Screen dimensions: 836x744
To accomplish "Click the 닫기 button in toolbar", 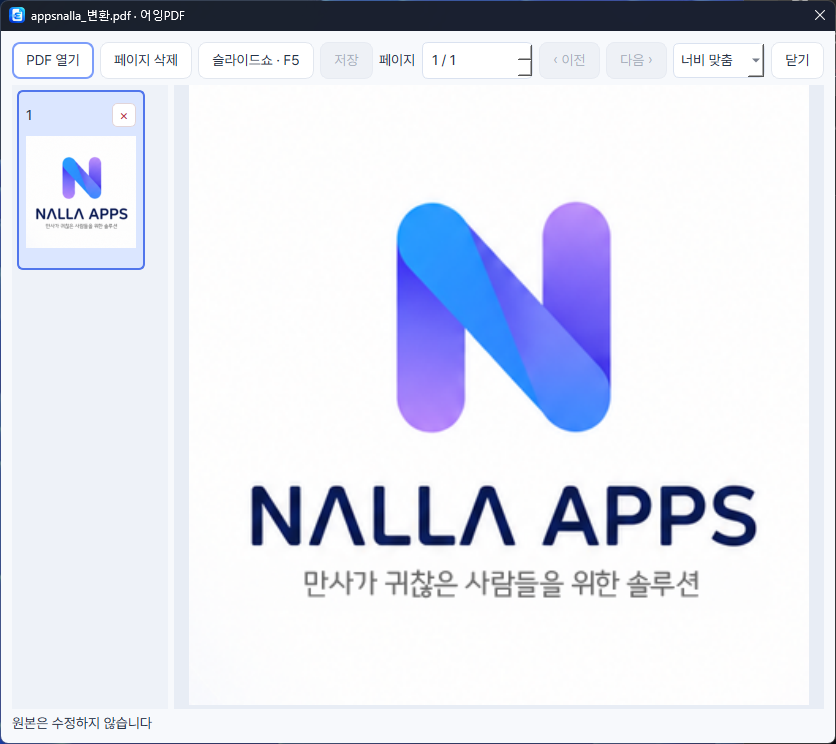I will click(x=797, y=60).
